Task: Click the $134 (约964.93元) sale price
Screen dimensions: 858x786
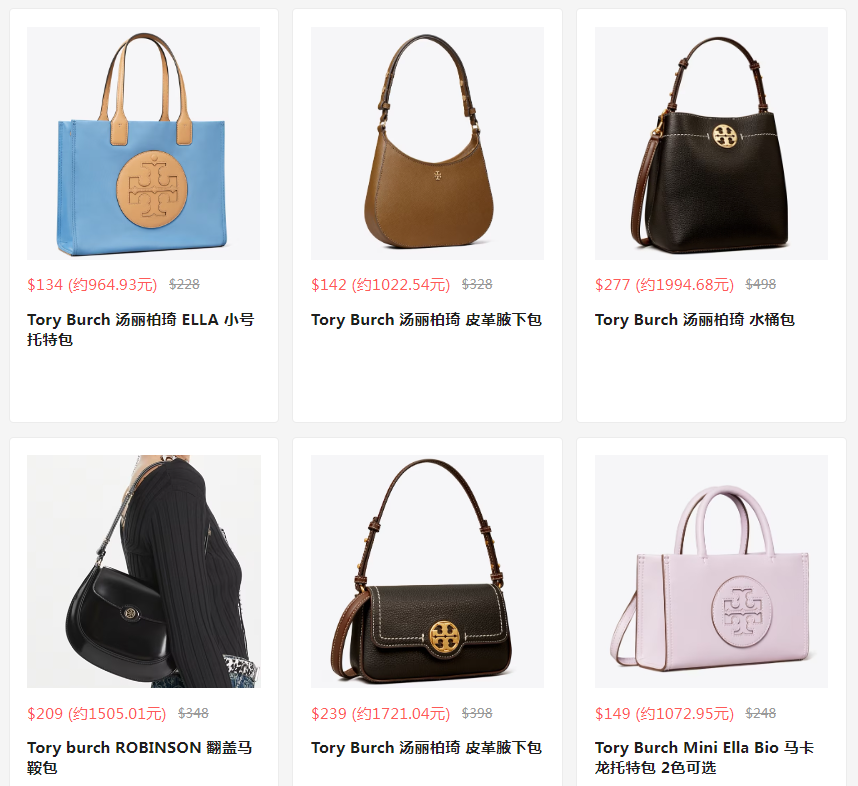Action: click(92, 285)
